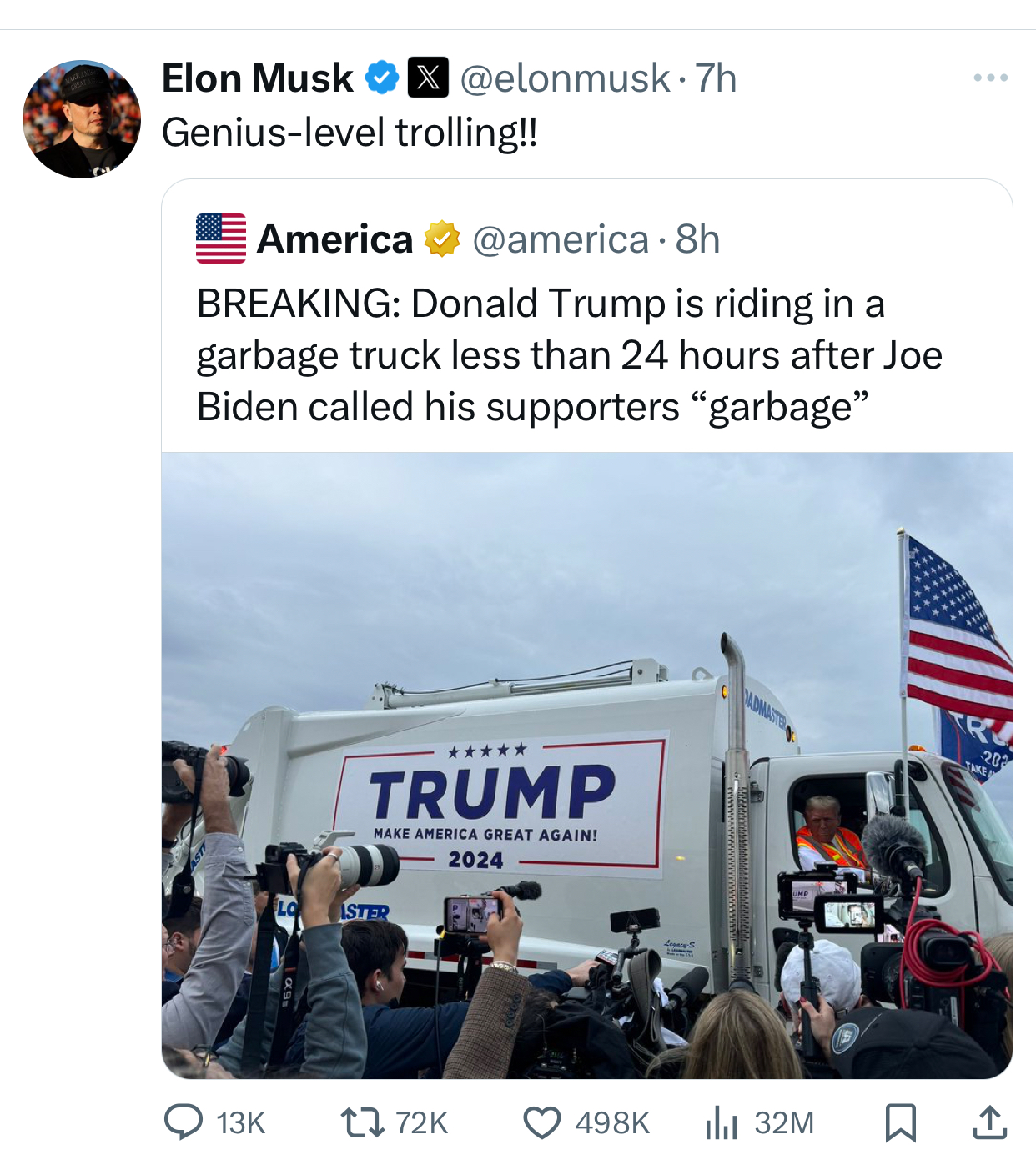Reply to the post via speech bubble
Viewport: 1036px width, 1170px height.
tap(184, 1122)
